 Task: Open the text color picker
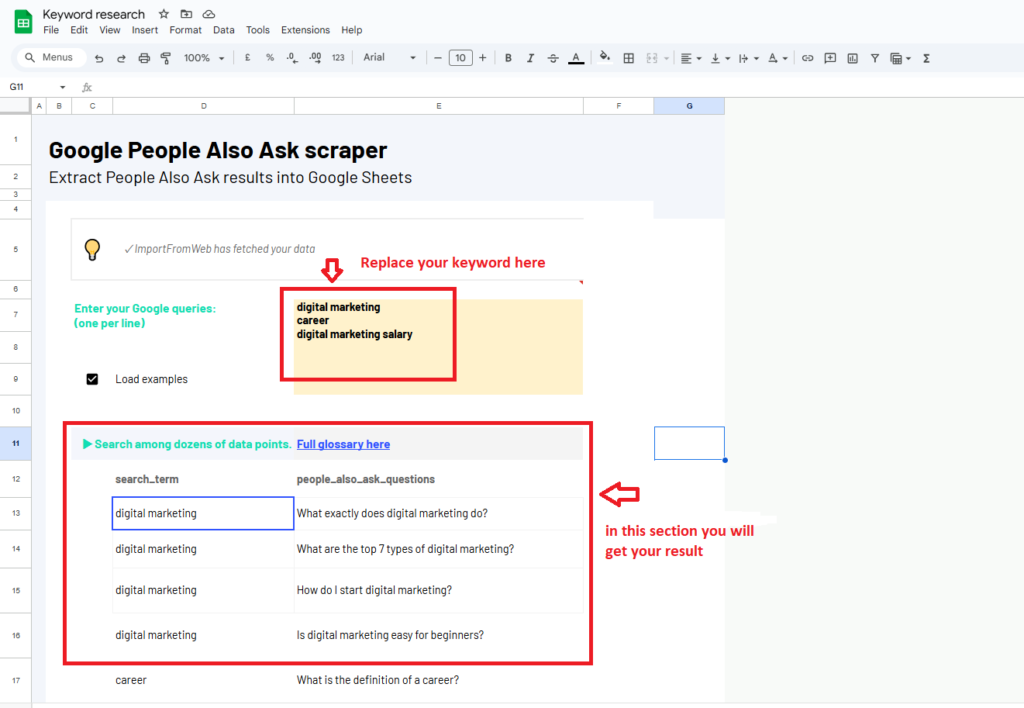tap(576, 58)
